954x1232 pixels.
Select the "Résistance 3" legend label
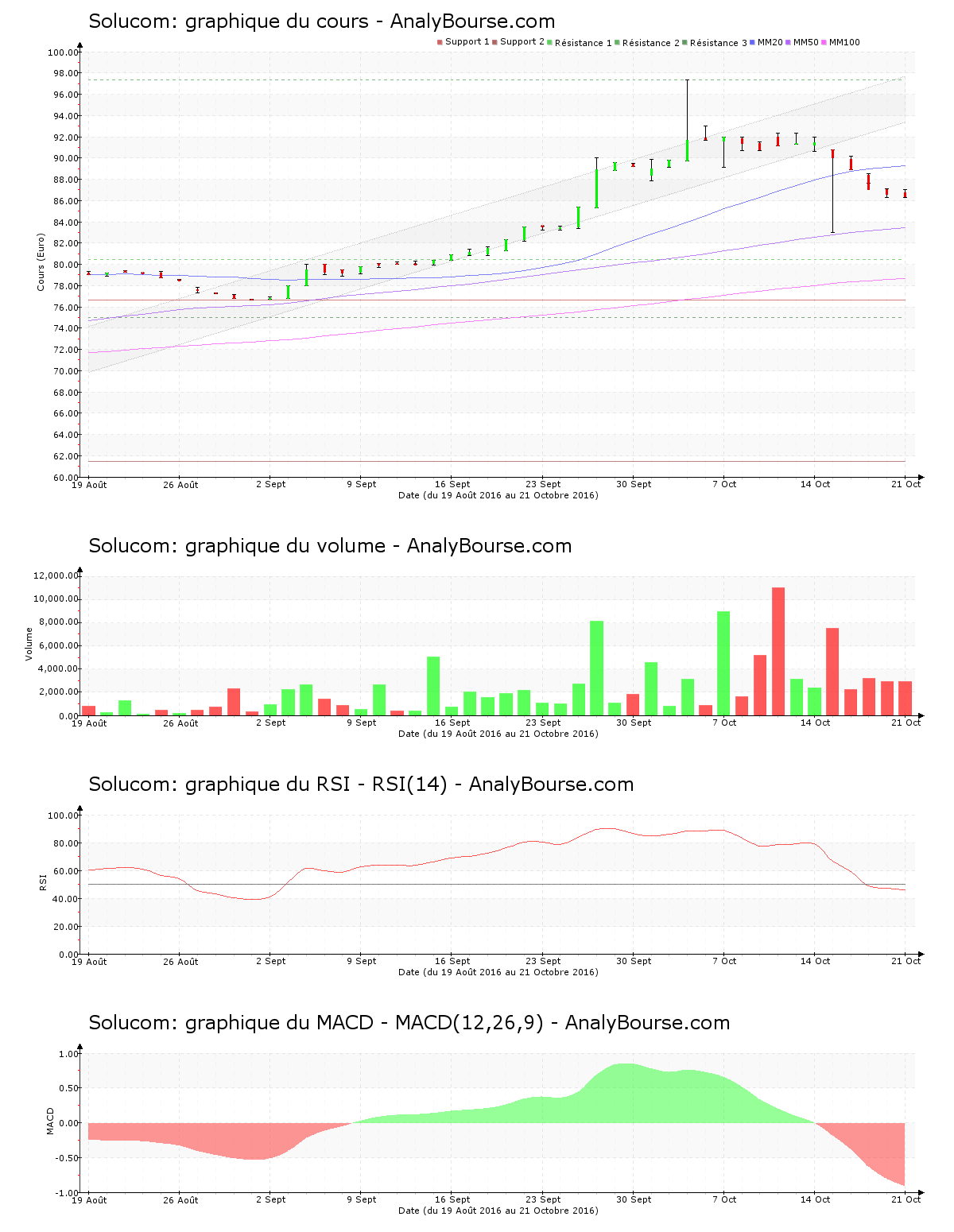tap(719, 42)
